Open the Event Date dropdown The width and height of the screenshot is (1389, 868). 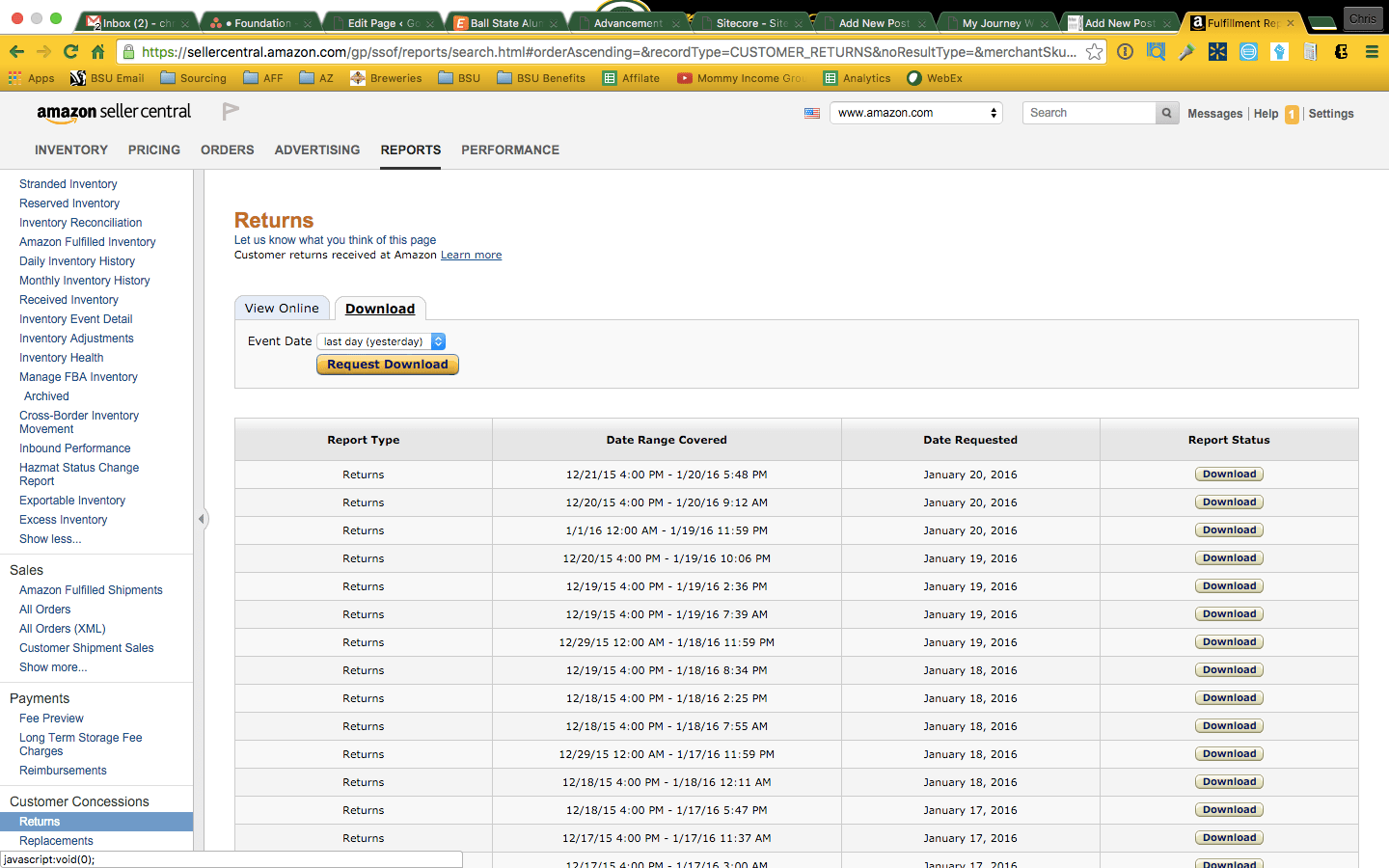(x=381, y=341)
